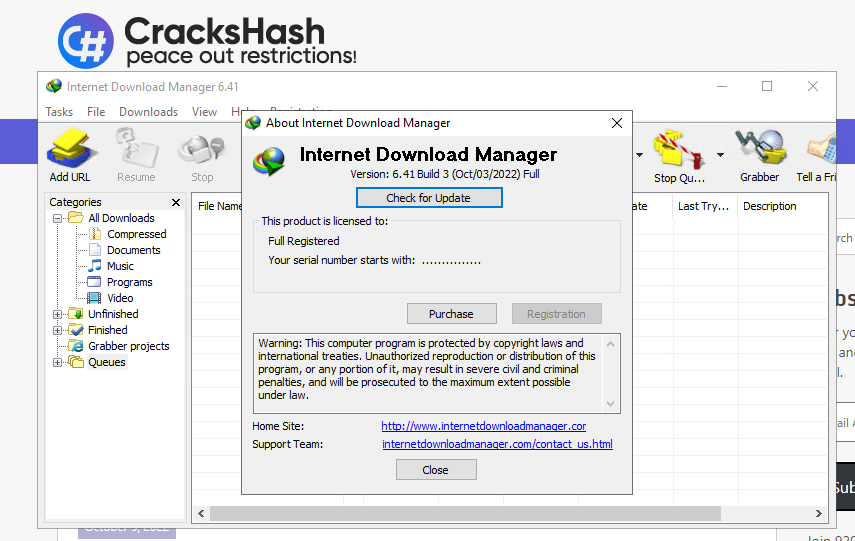Select the Documents category

click(134, 250)
